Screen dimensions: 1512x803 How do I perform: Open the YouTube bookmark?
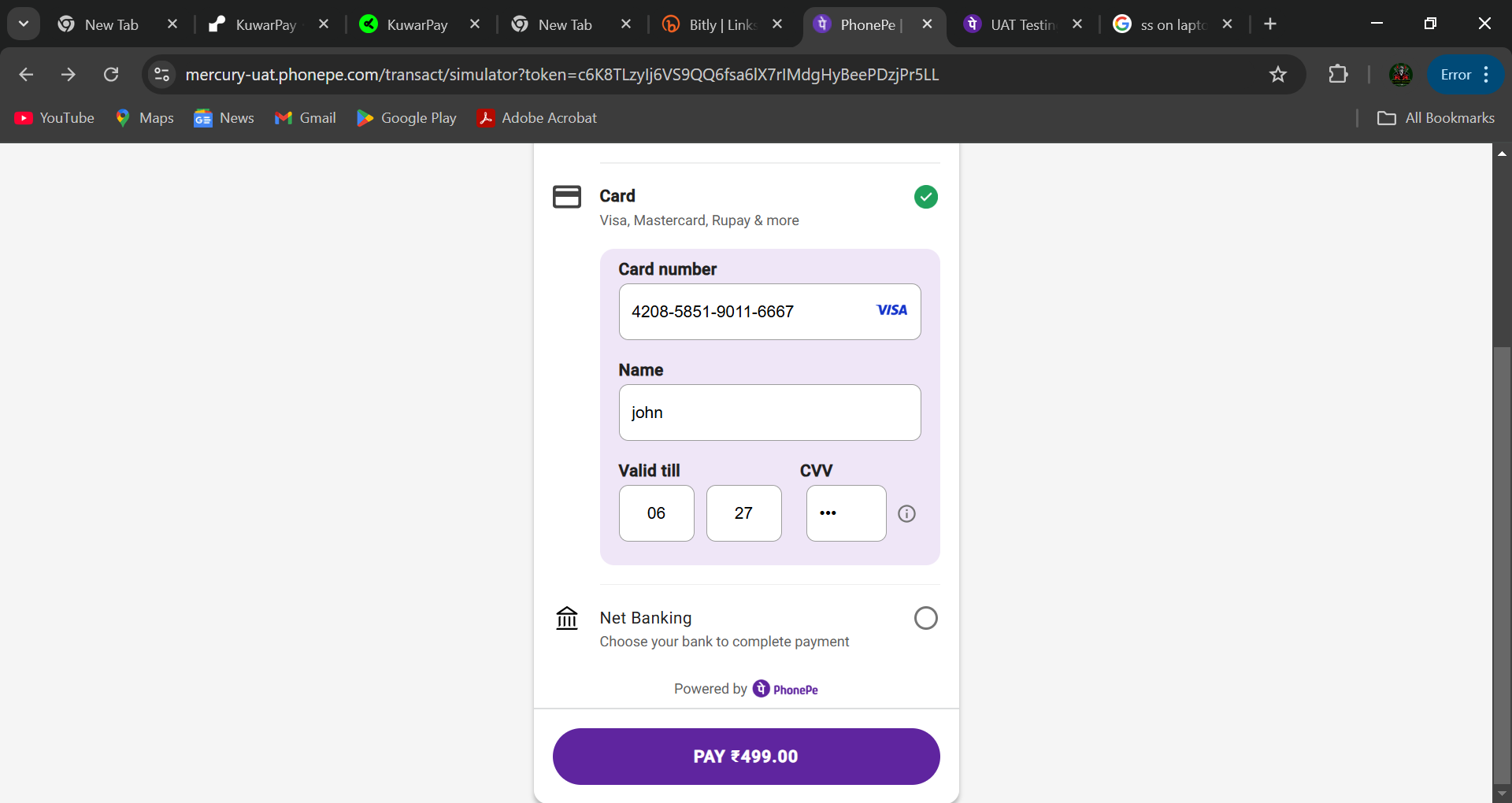pos(54,118)
